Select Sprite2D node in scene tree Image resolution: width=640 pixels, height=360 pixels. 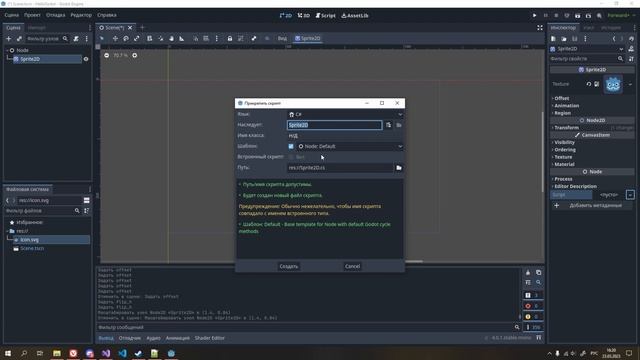click(x=30, y=59)
